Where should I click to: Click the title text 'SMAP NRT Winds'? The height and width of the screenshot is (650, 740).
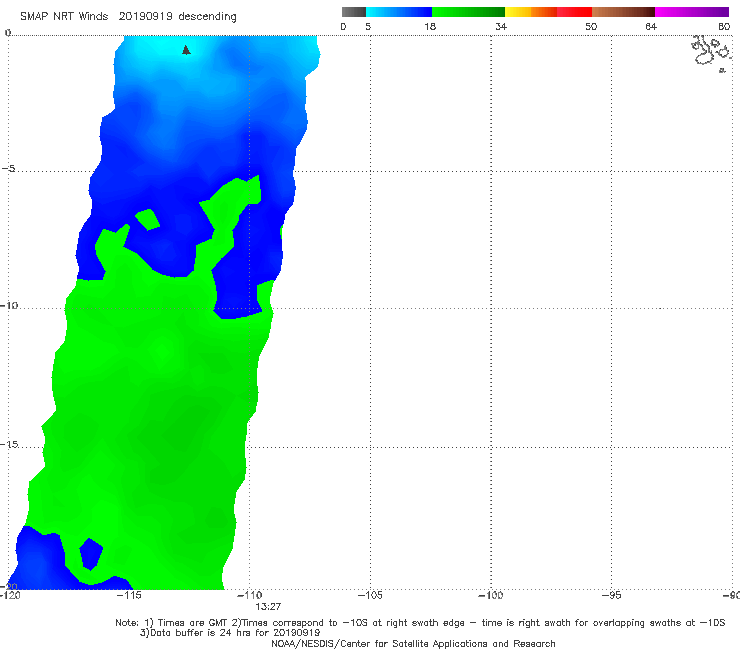point(64,16)
